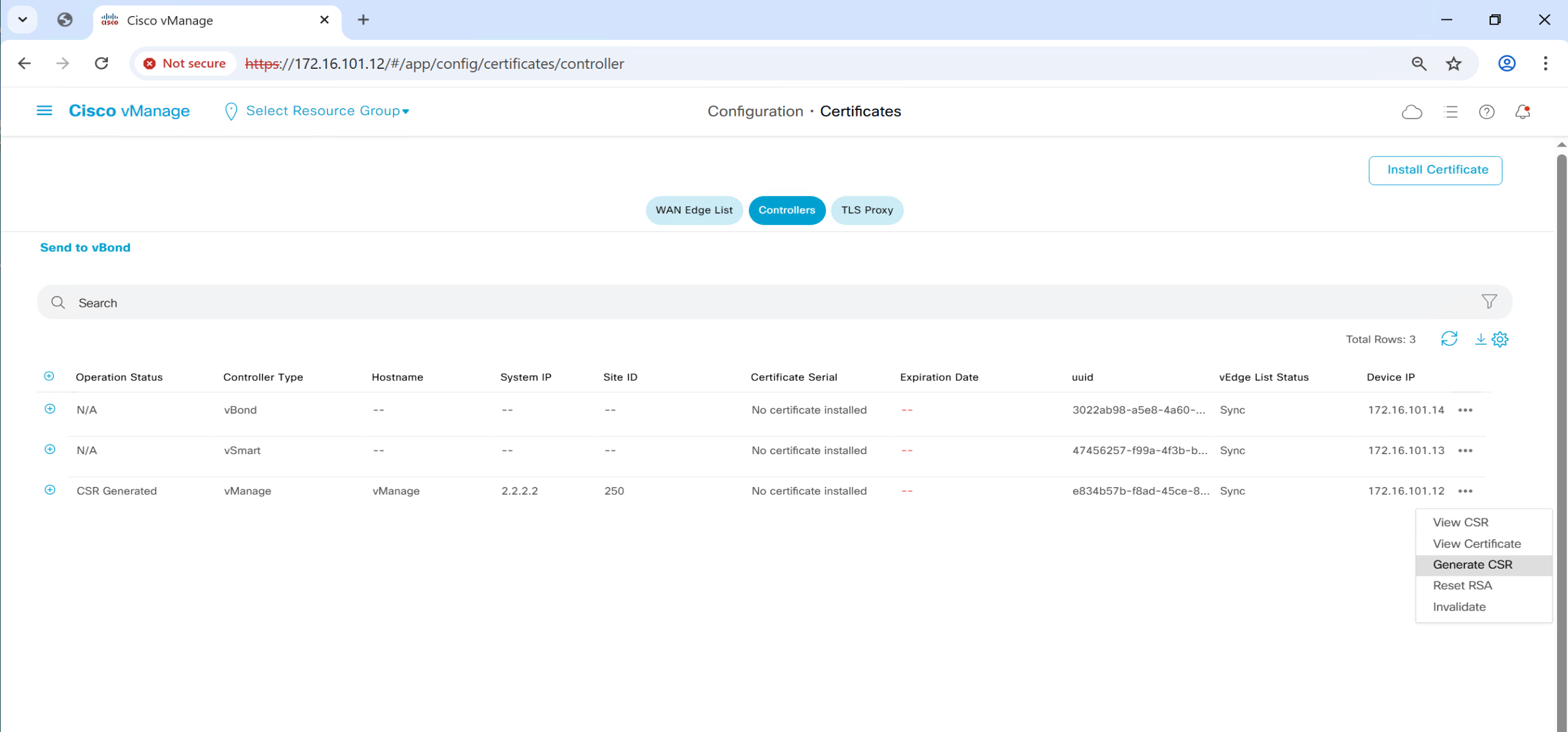Expand the vManage row details
1568x732 pixels.
pyautogui.click(x=50, y=490)
